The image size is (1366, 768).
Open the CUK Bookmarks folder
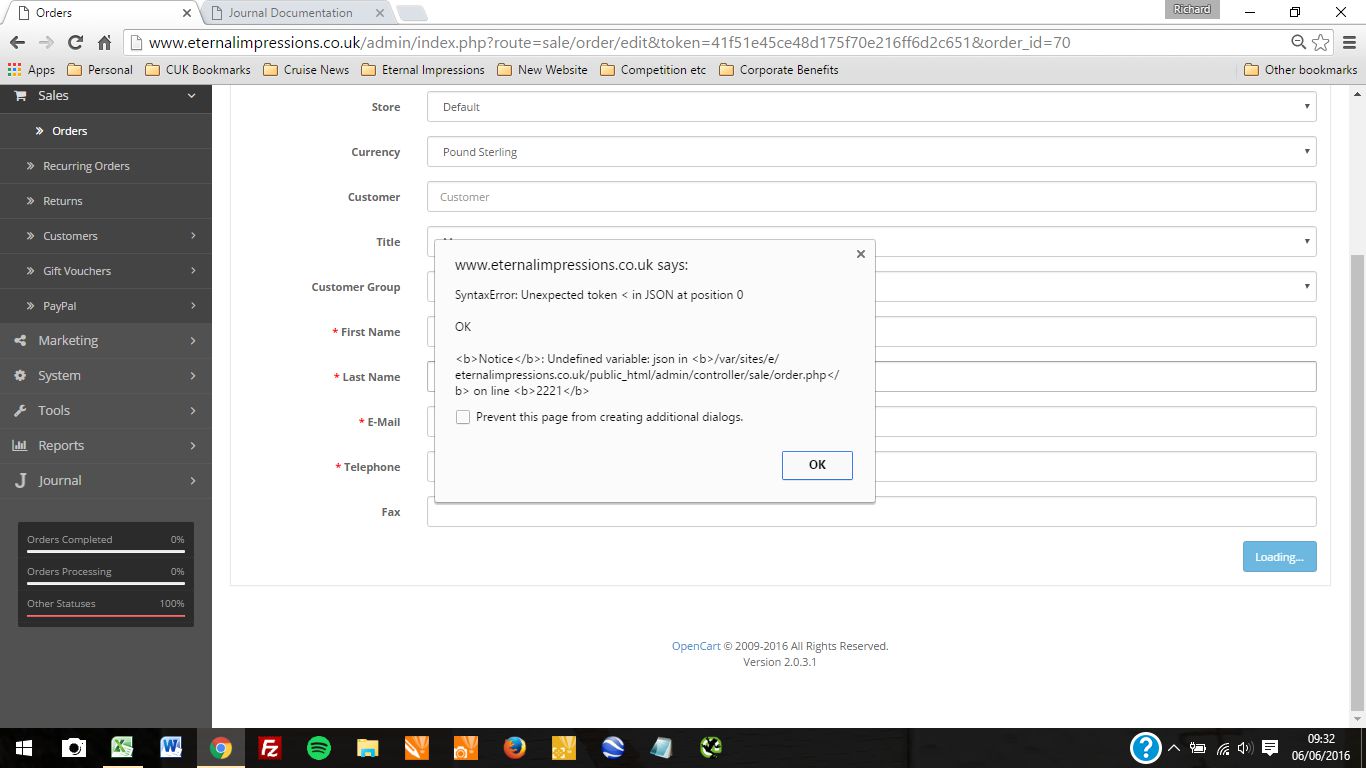pyautogui.click(x=197, y=70)
